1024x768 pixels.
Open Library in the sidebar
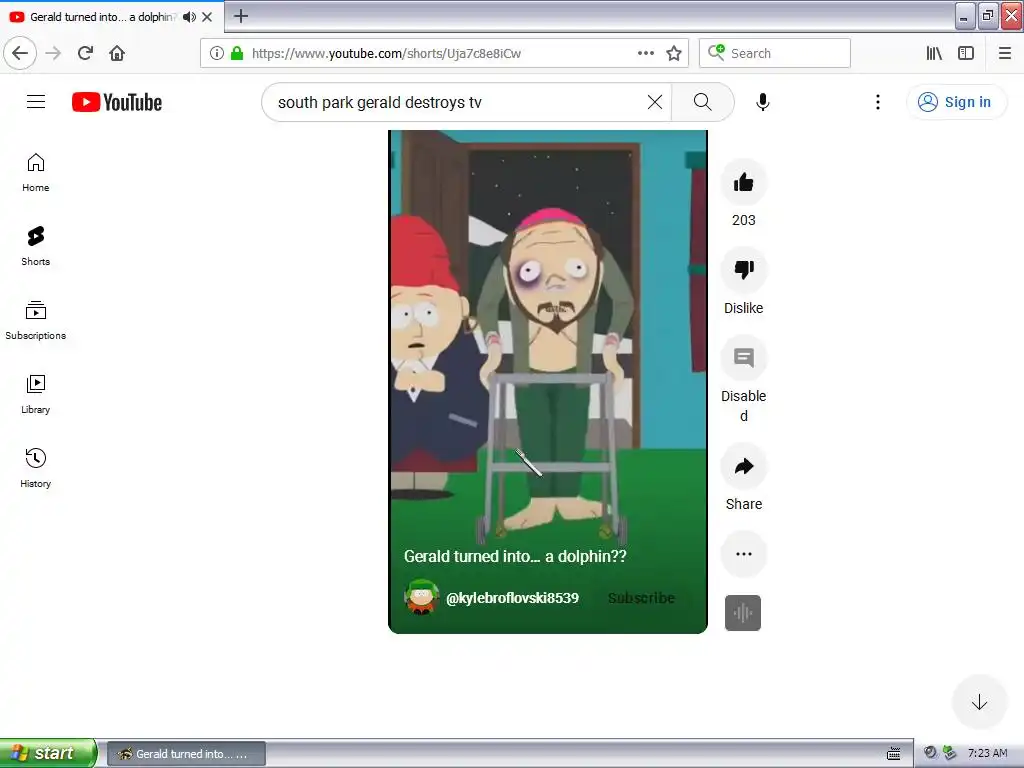36,394
